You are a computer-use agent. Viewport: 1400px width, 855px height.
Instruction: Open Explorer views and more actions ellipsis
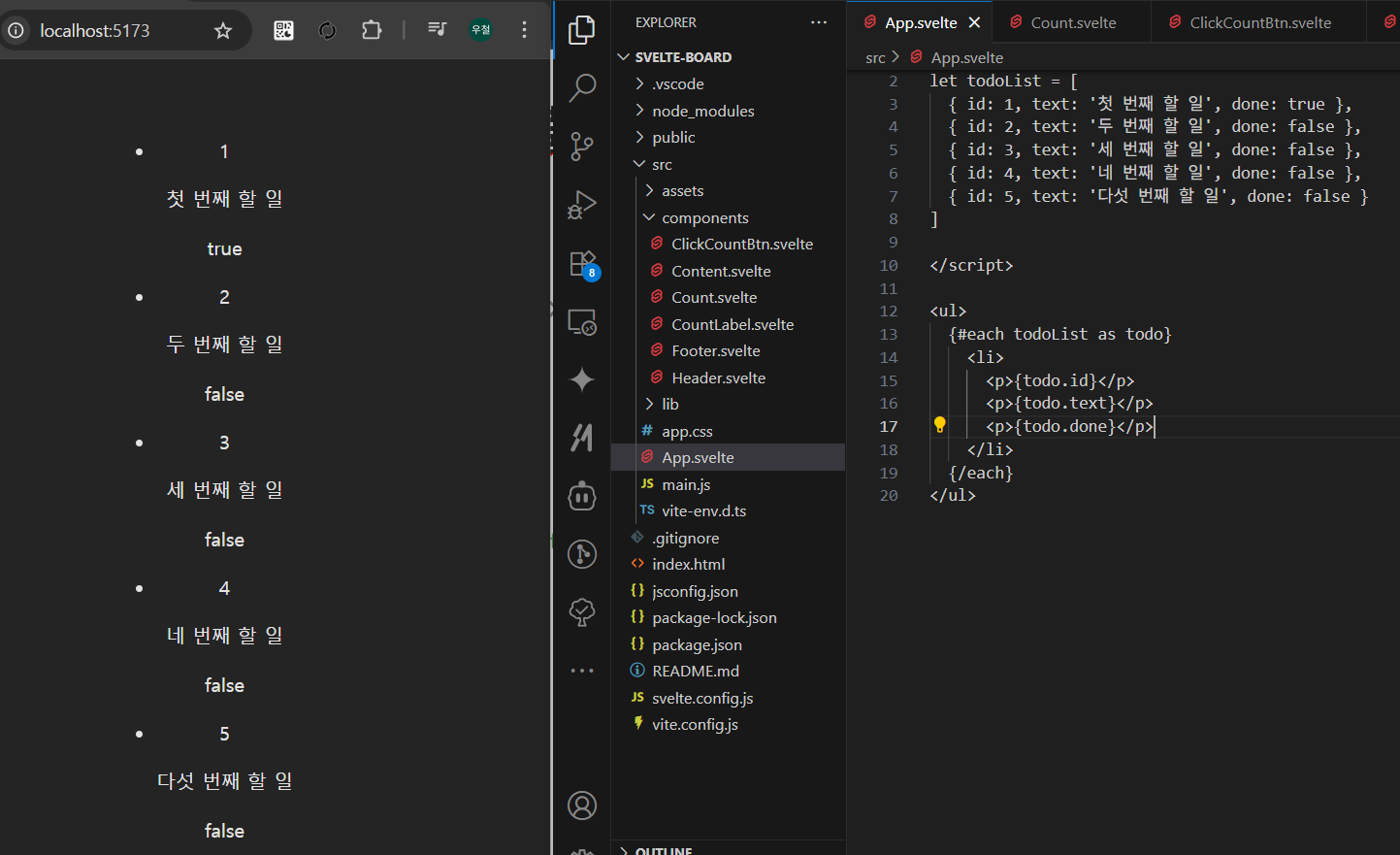819,22
